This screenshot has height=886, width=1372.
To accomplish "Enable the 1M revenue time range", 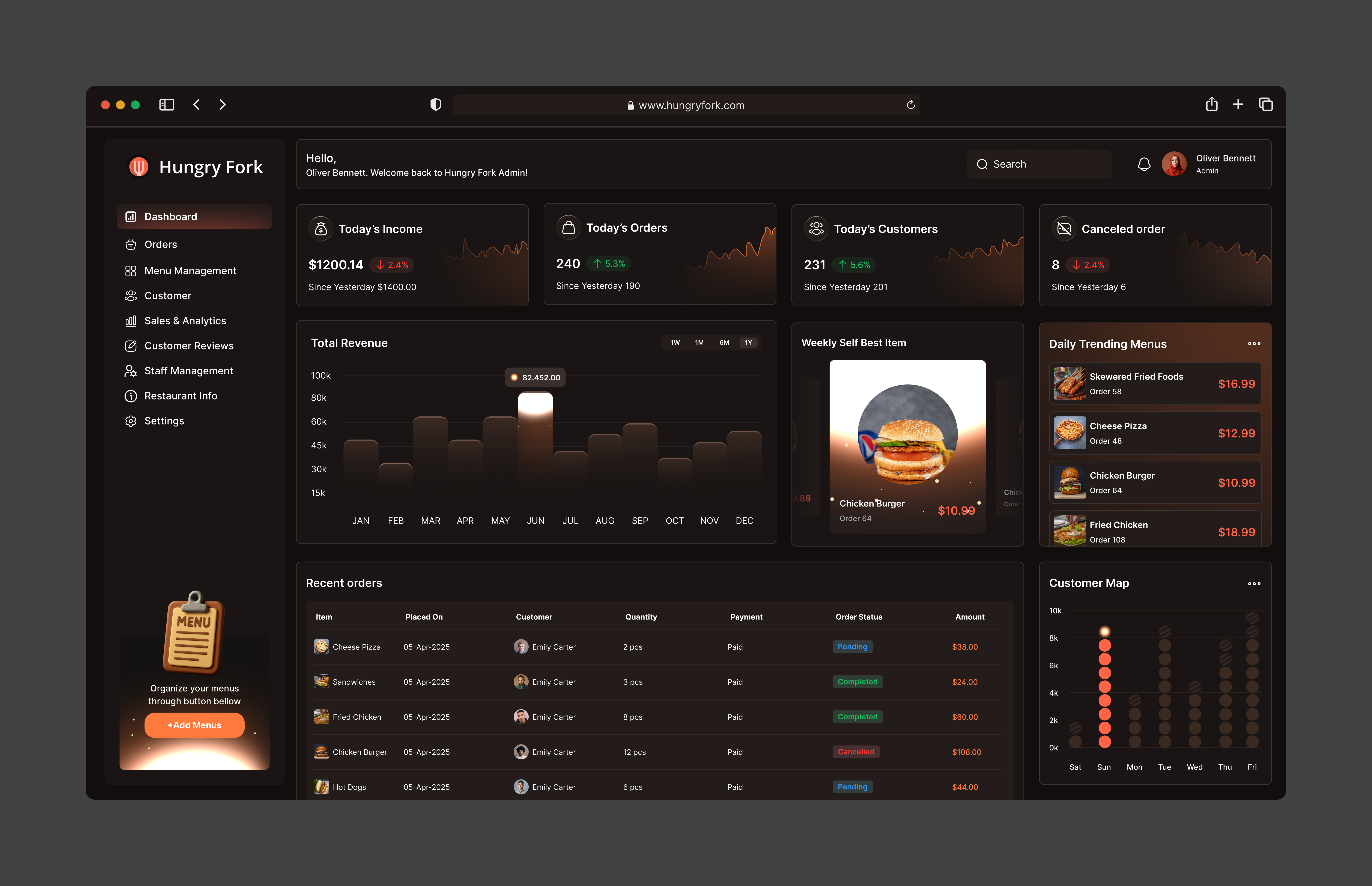I will pyautogui.click(x=699, y=342).
